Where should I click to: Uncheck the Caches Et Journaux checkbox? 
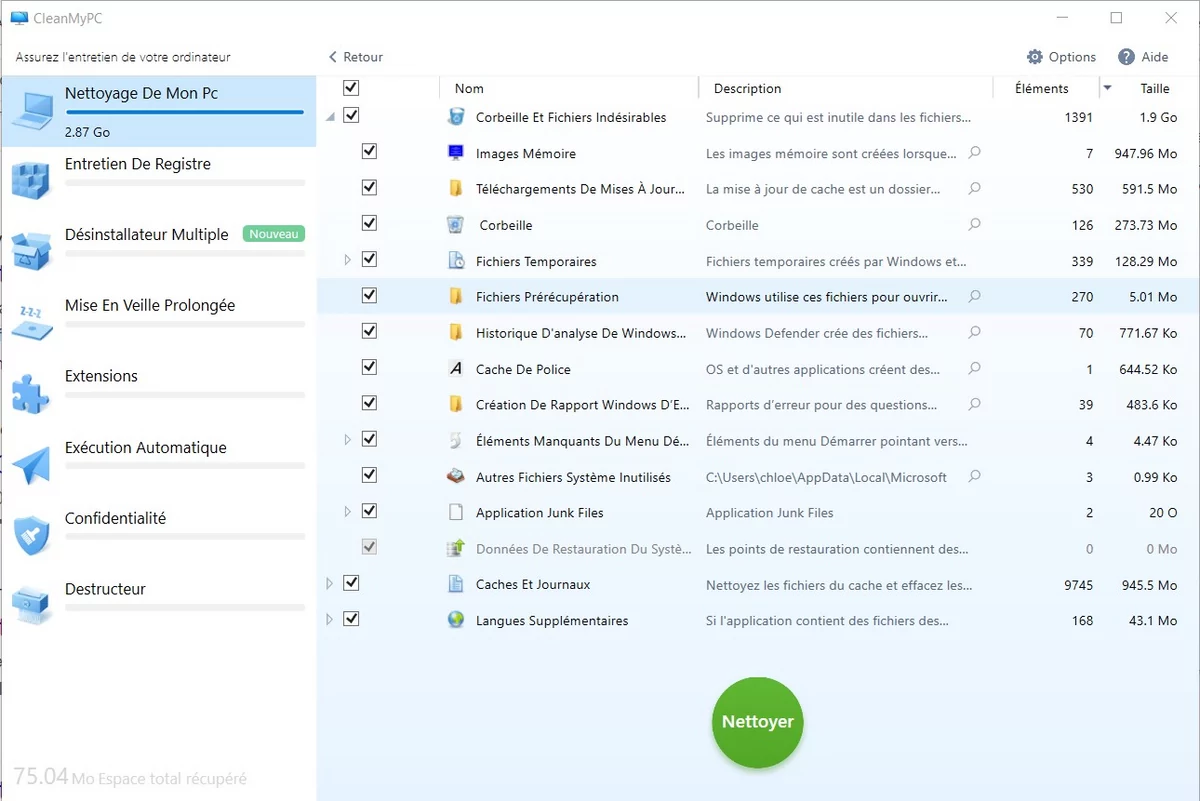[351, 583]
